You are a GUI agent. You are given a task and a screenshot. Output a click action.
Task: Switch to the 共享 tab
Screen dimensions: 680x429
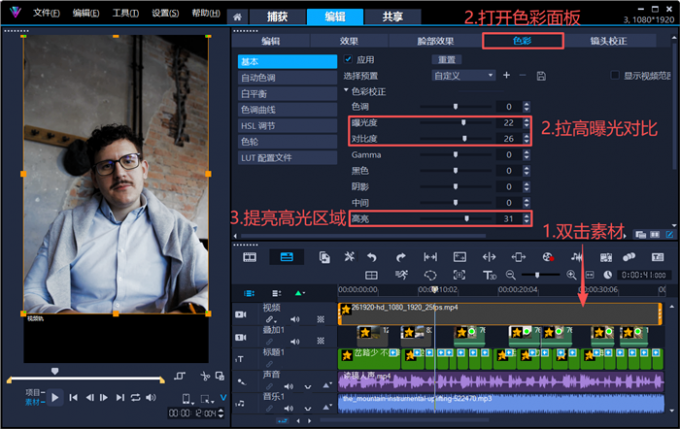[x=392, y=16]
